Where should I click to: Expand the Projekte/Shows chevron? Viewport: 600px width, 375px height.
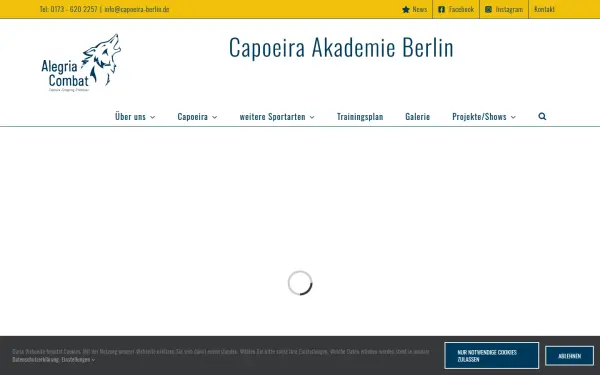pyautogui.click(x=513, y=117)
